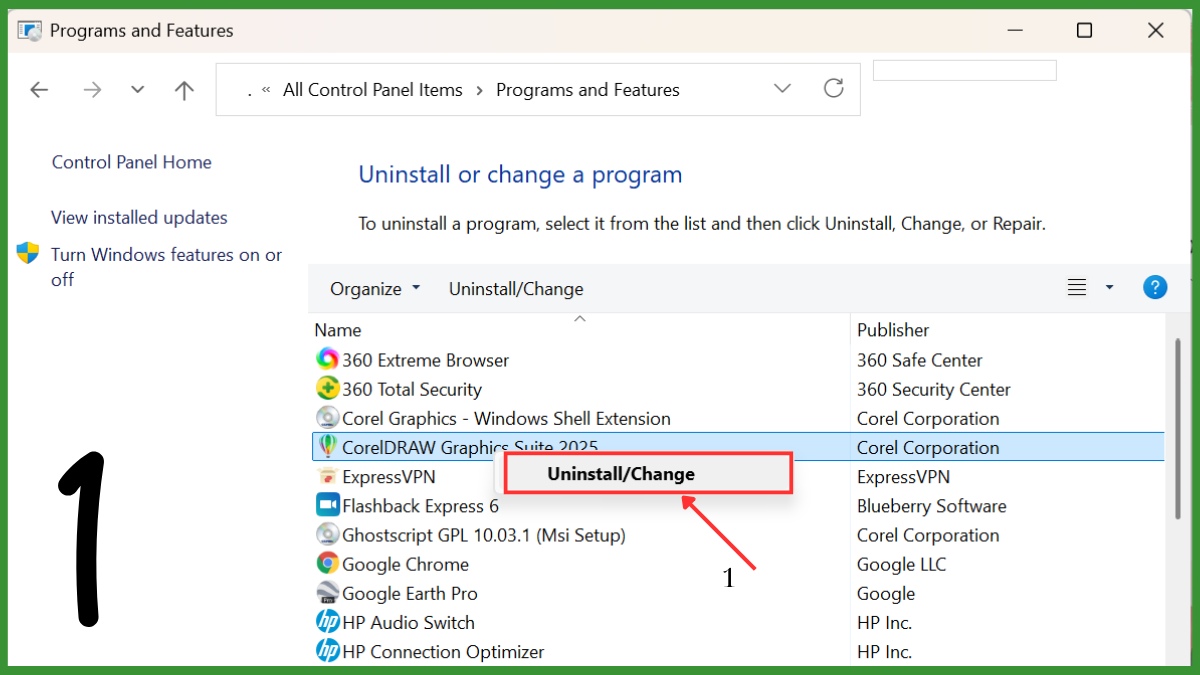Click the Blueberry Software publisher cell
The height and width of the screenshot is (675, 1200).
click(932, 506)
